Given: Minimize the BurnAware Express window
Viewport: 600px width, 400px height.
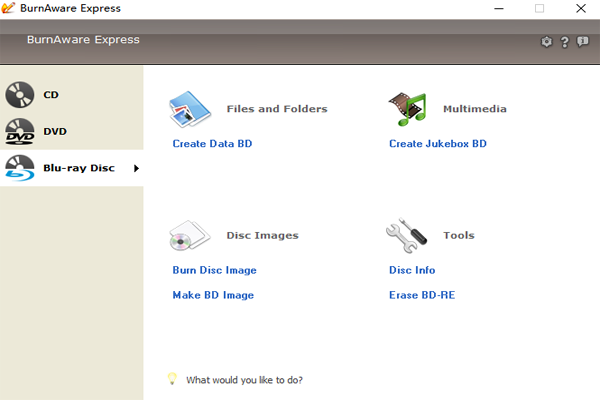Looking at the screenshot, I should tap(499, 8).
